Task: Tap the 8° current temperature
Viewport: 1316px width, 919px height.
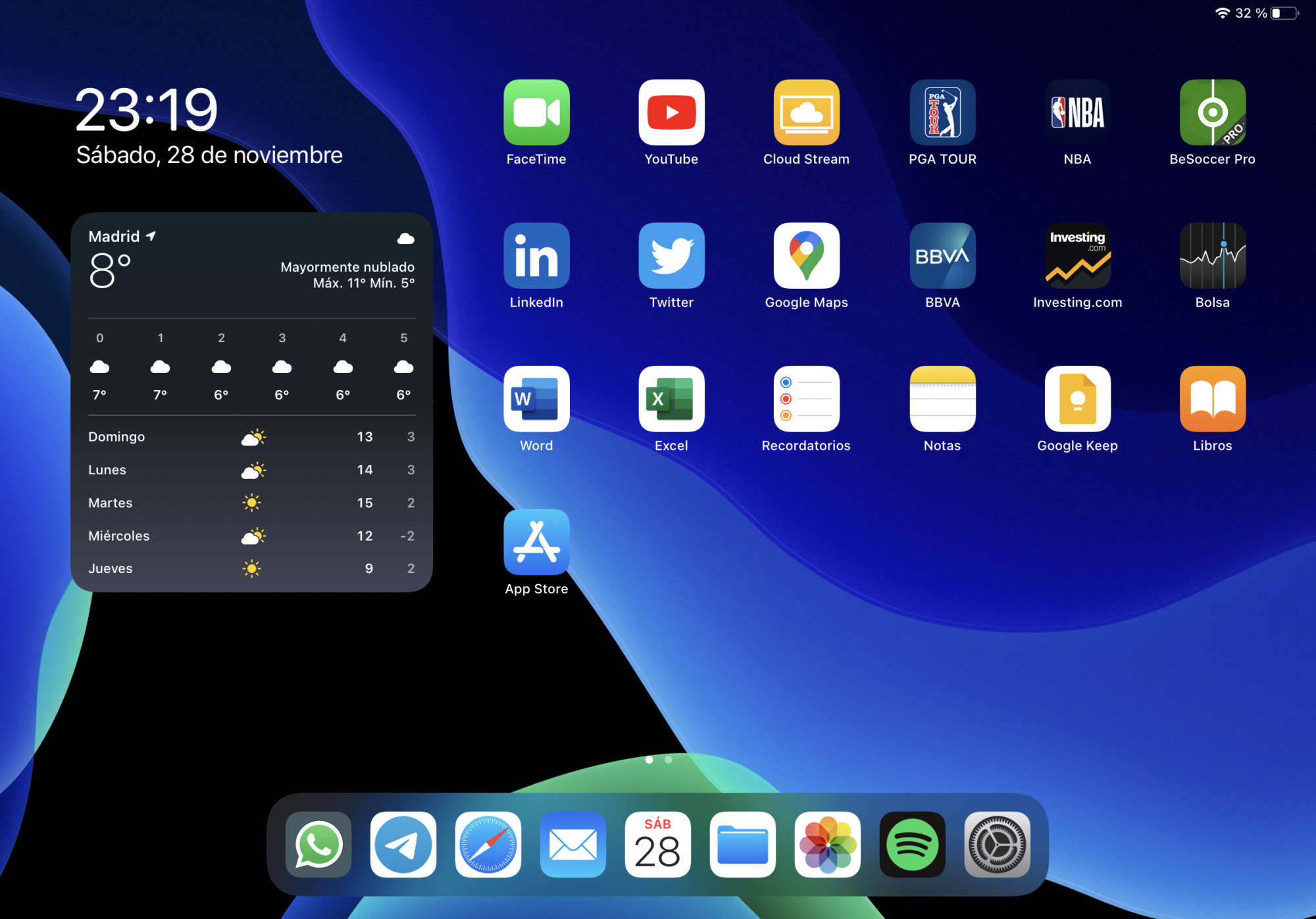Action: [110, 270]
